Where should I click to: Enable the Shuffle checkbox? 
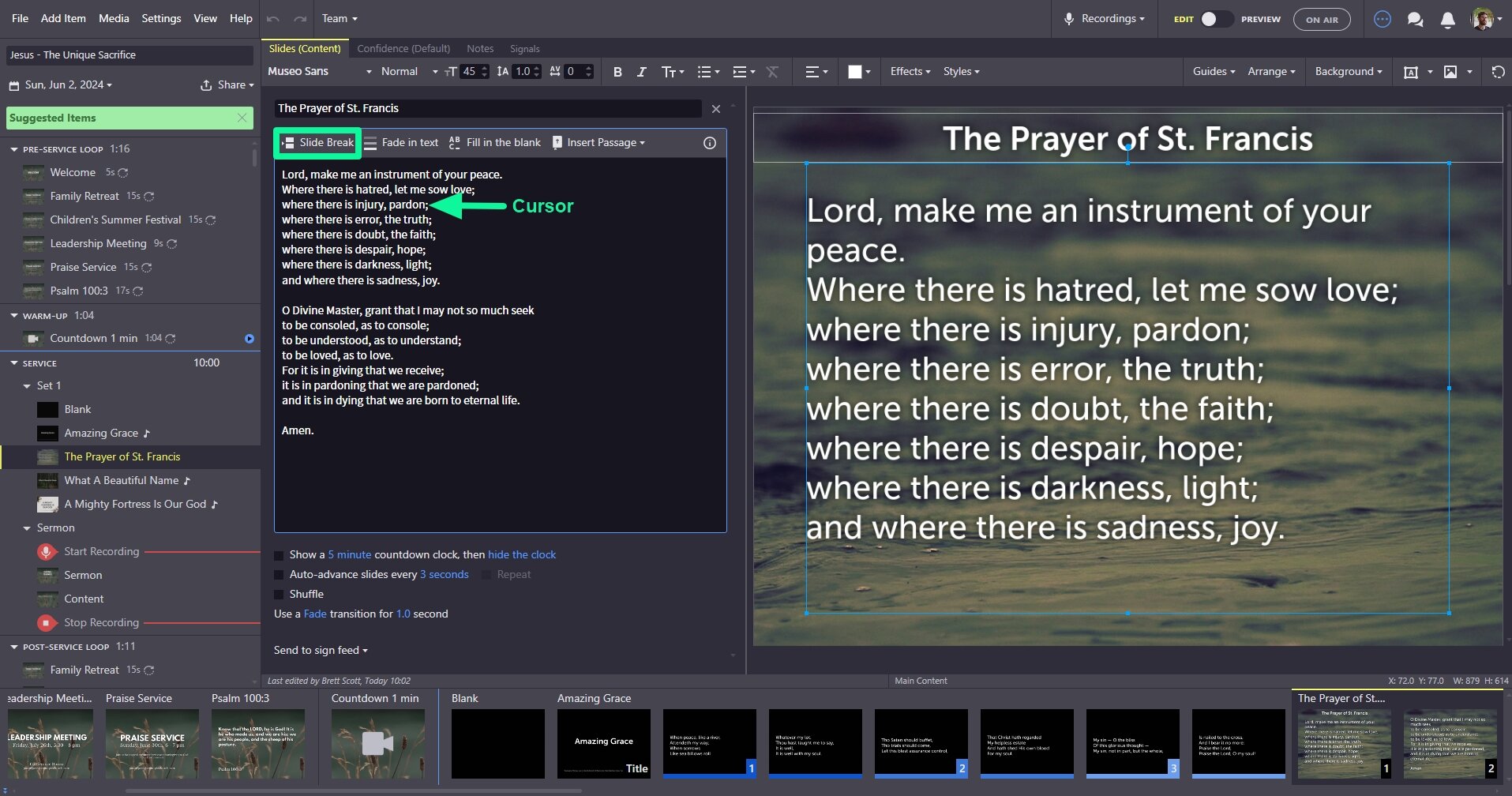279,595
